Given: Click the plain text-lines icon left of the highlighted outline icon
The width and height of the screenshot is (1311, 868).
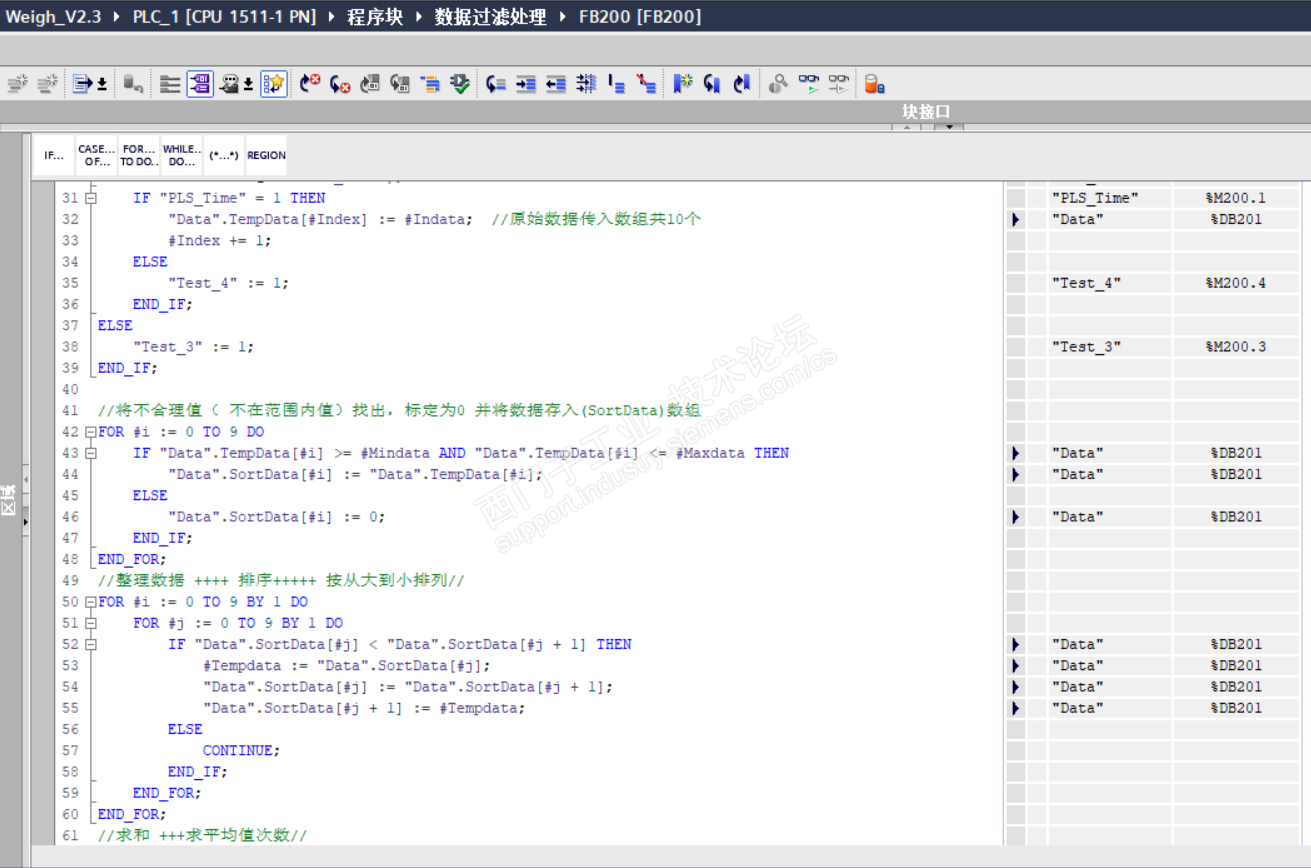Looking at the screenshot, I should click(170, 84).
